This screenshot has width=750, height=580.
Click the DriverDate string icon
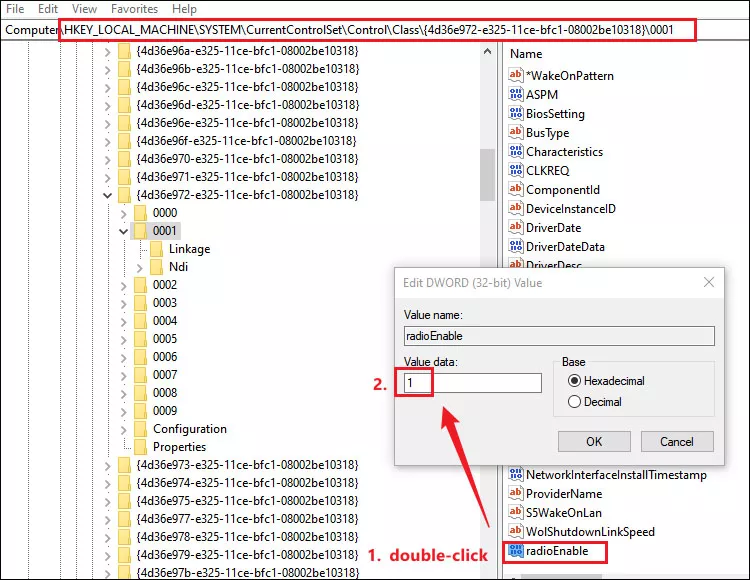click(x=516, y=228)
